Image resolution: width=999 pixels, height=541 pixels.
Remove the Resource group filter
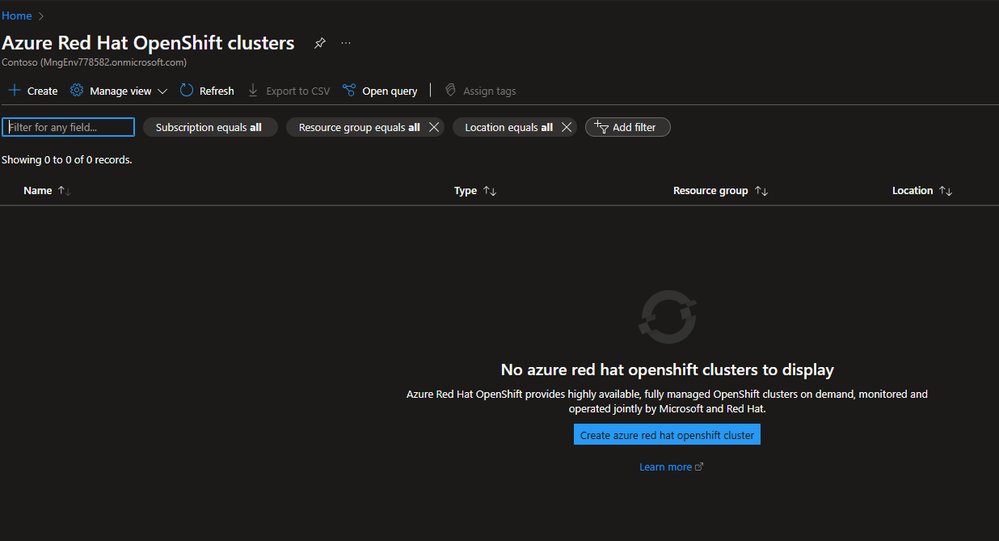pos(434,127)
